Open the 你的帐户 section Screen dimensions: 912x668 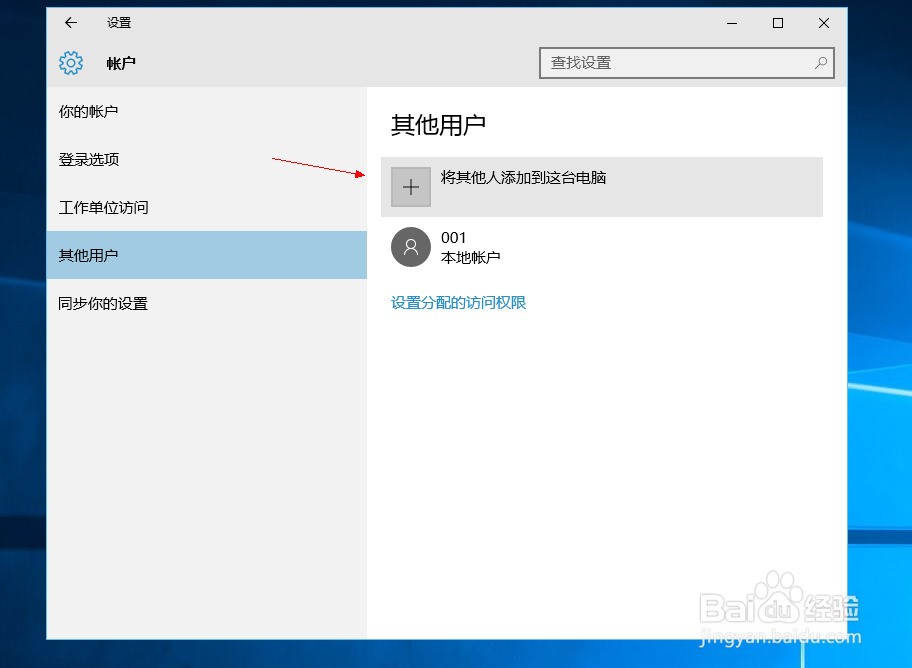(206, 111)
